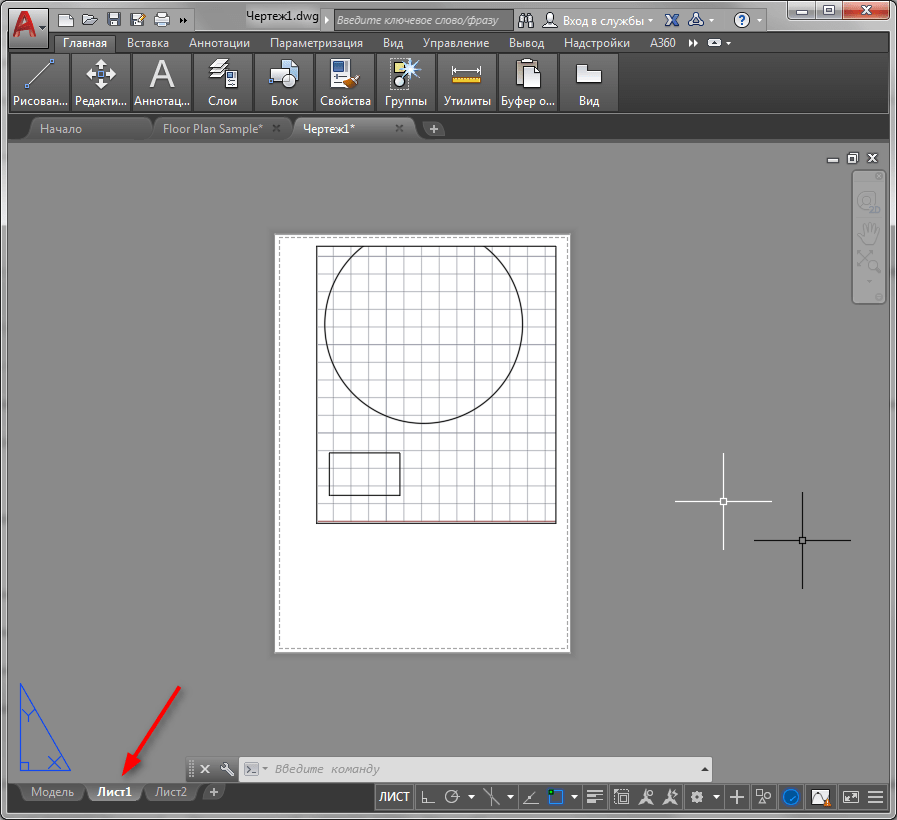
Task: Open the Рисование (Draw) panel
Action: pos(40,82)
